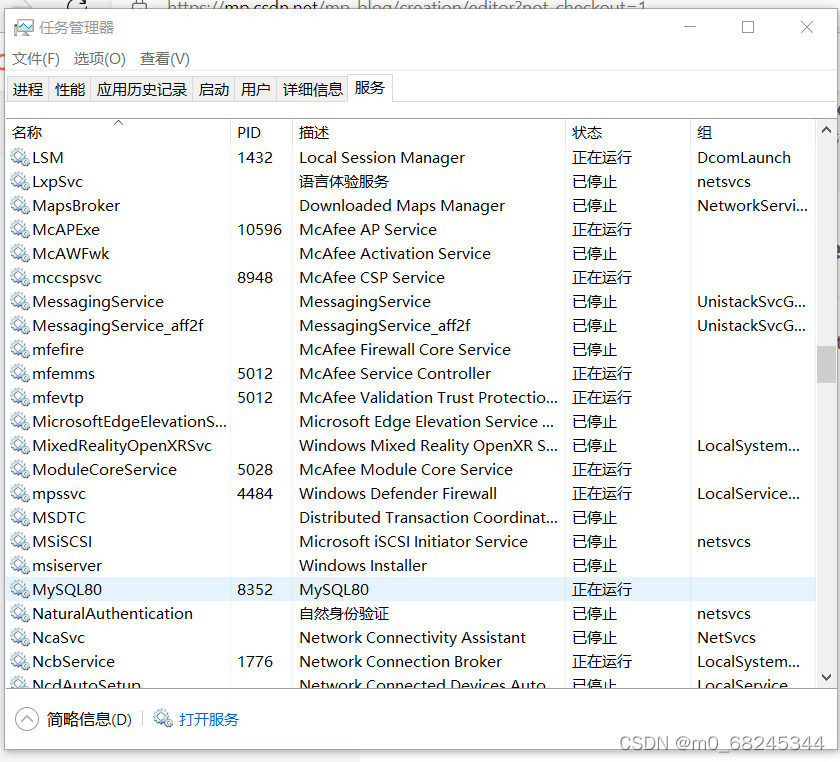This screenshot has width=840, height=762.
Task: Open the 打开服务 link
Action: pos(209,719)
